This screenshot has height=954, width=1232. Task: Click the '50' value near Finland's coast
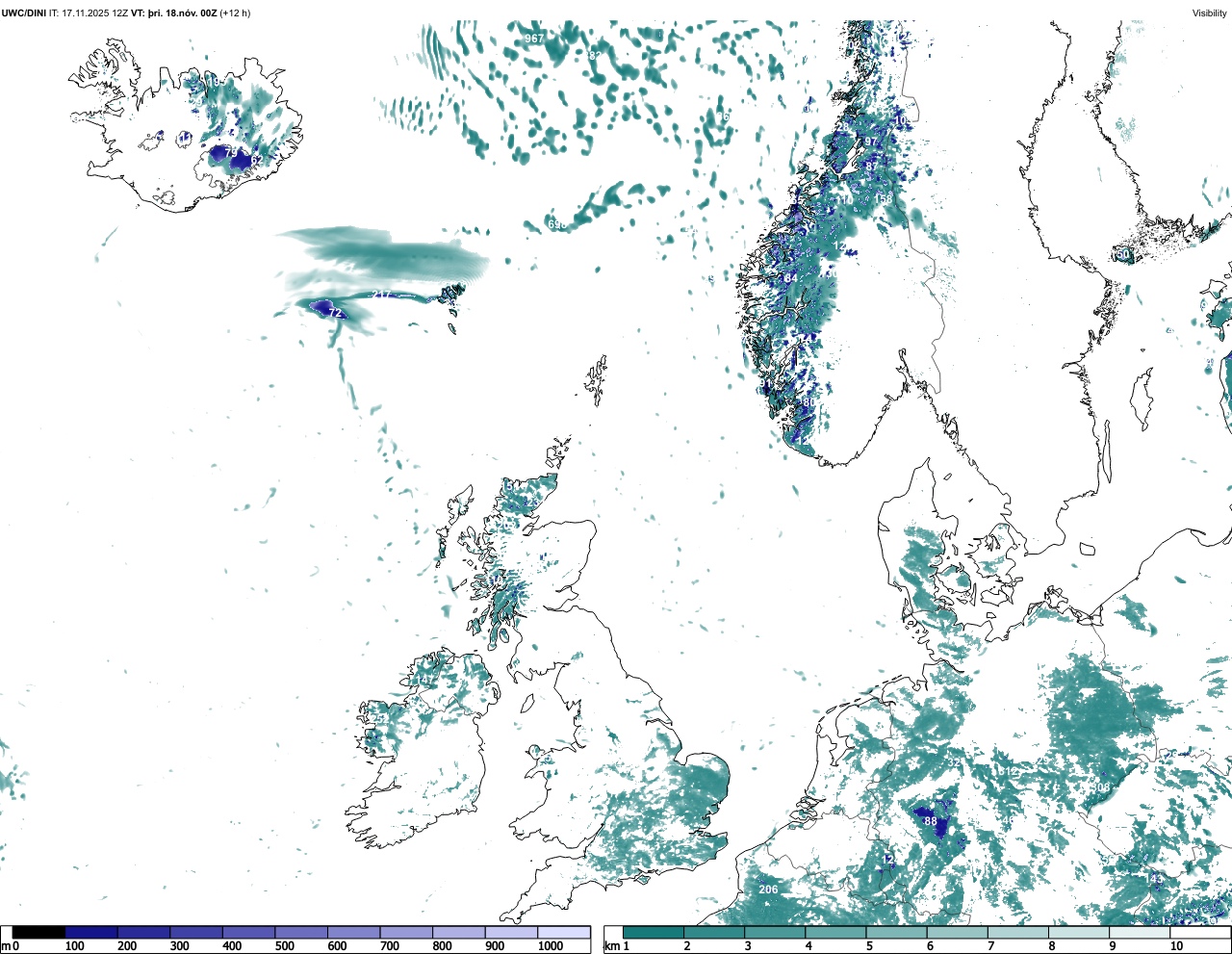click(1122, 255)
